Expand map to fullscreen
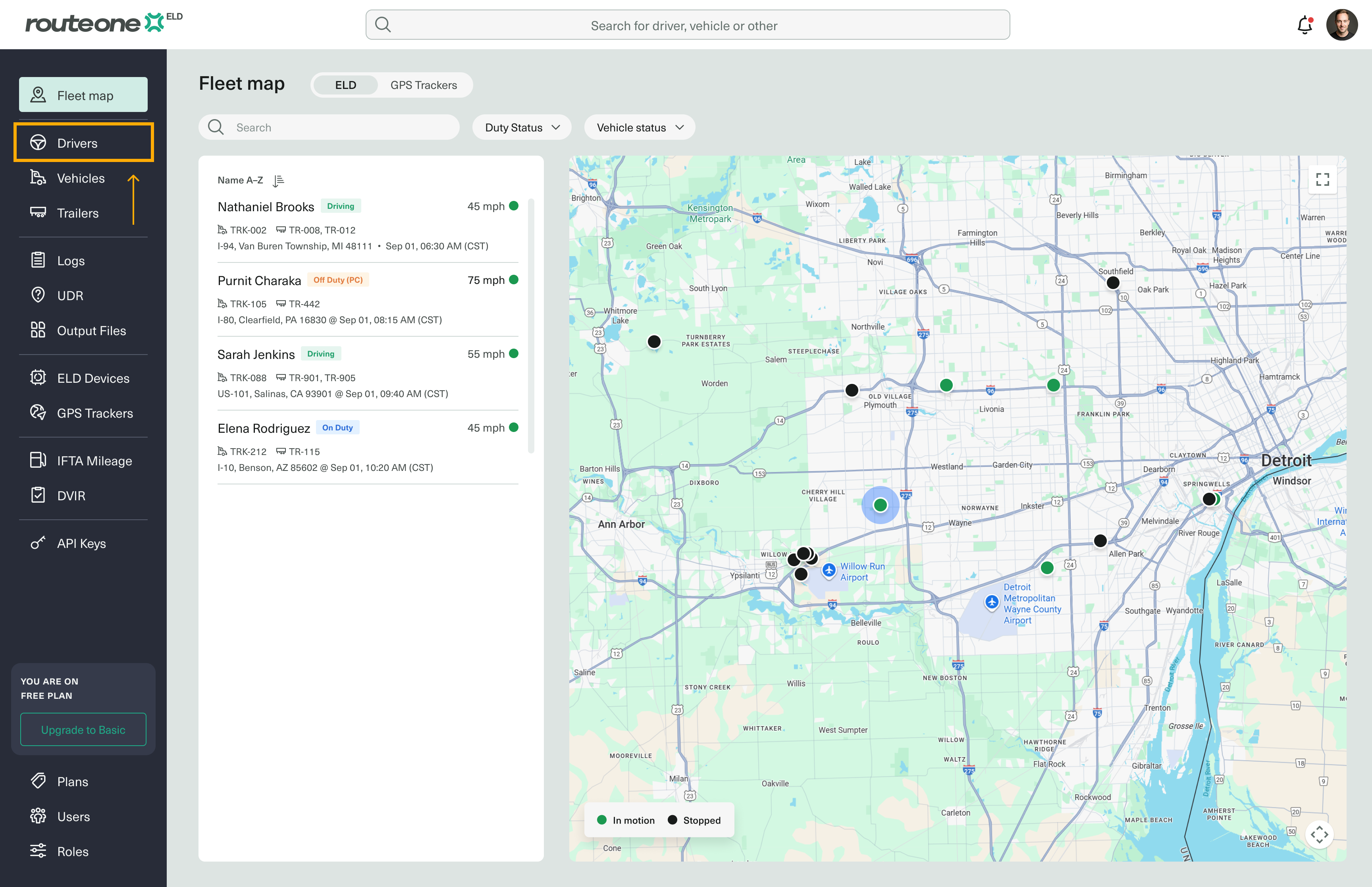Screen dimensions: 1372x887 [x=1322, y=180]
